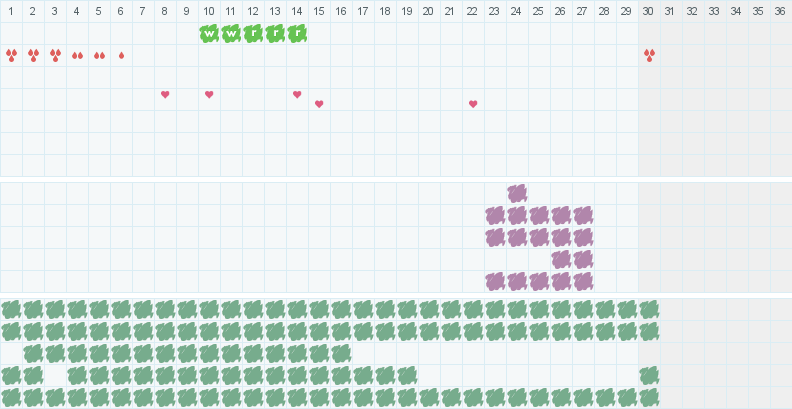
Task: Select the day 1 column header
Action: (11, 11)
